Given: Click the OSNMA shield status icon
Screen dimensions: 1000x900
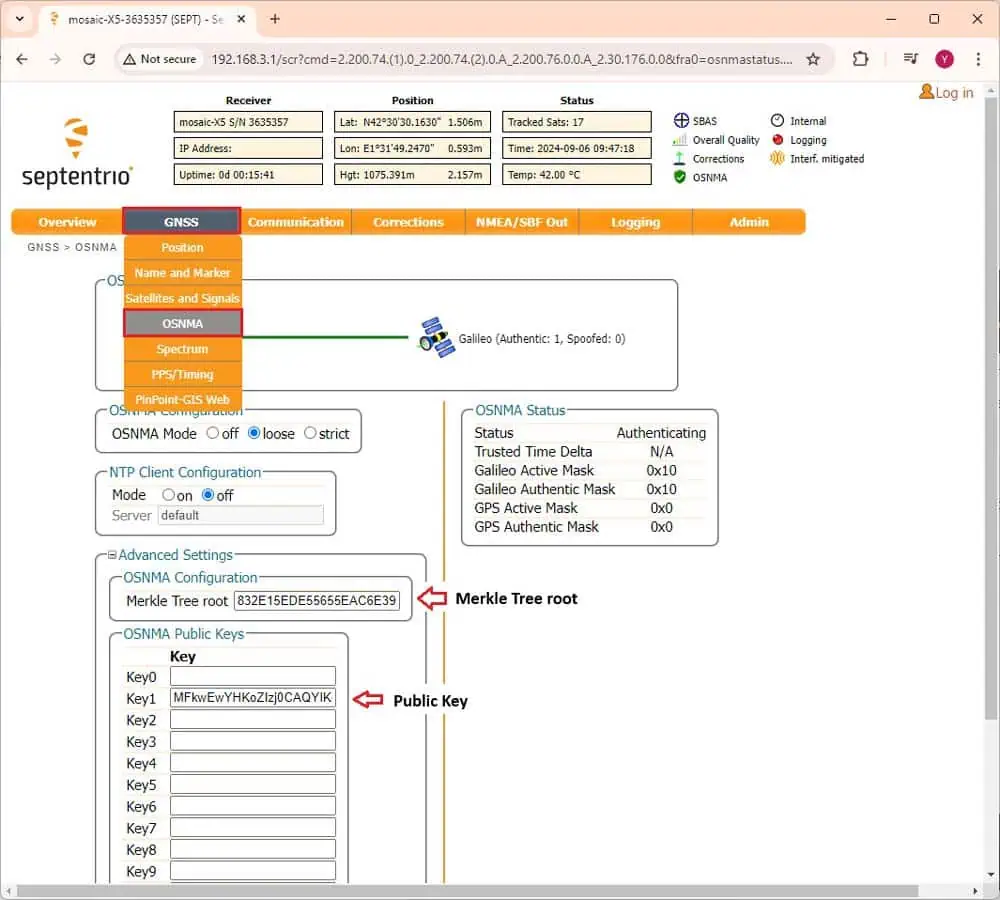Looking at the screenshot, I should click(680, 177).
